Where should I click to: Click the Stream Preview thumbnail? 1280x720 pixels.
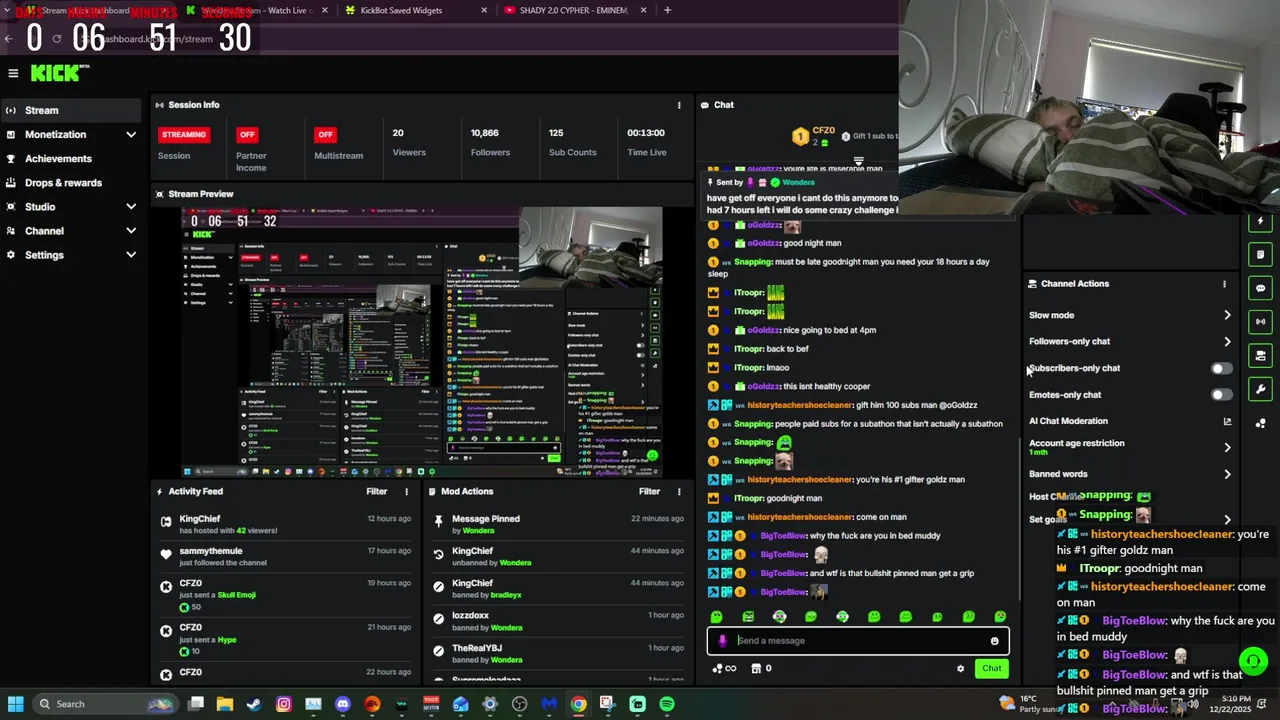(x=422, y=342)
